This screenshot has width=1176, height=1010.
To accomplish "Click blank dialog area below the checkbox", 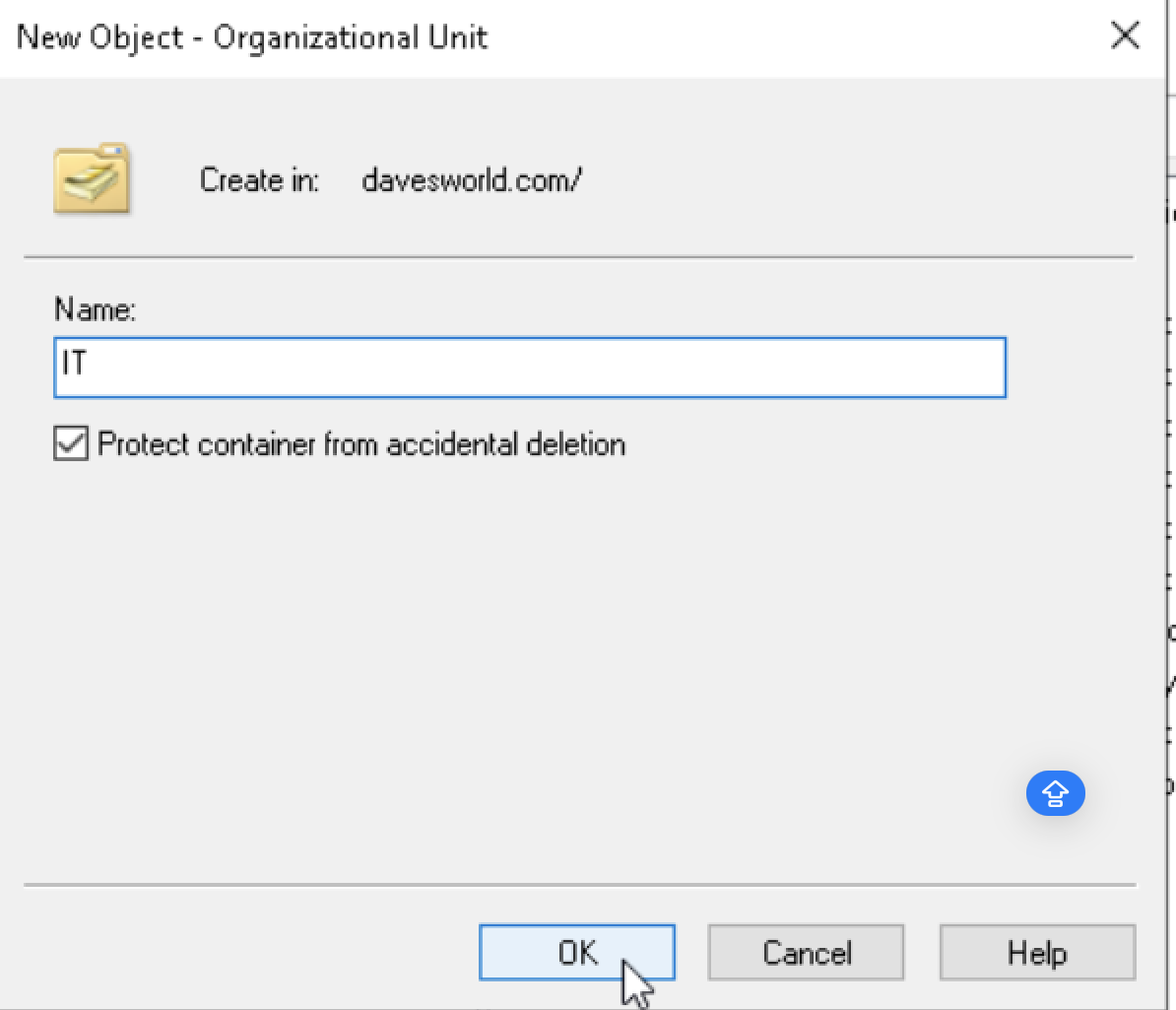I will pyautogui.click(x=525, y=638).
